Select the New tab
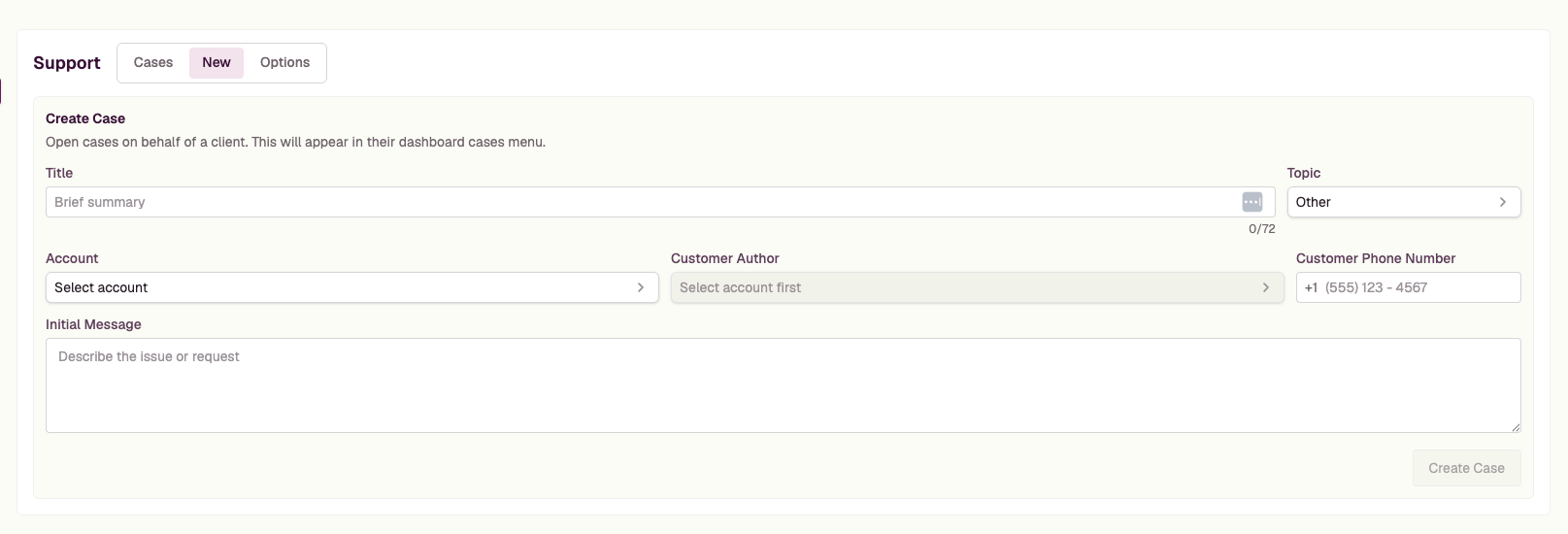The height and width of the screenshot is (534, 1568). pos(217,62)
